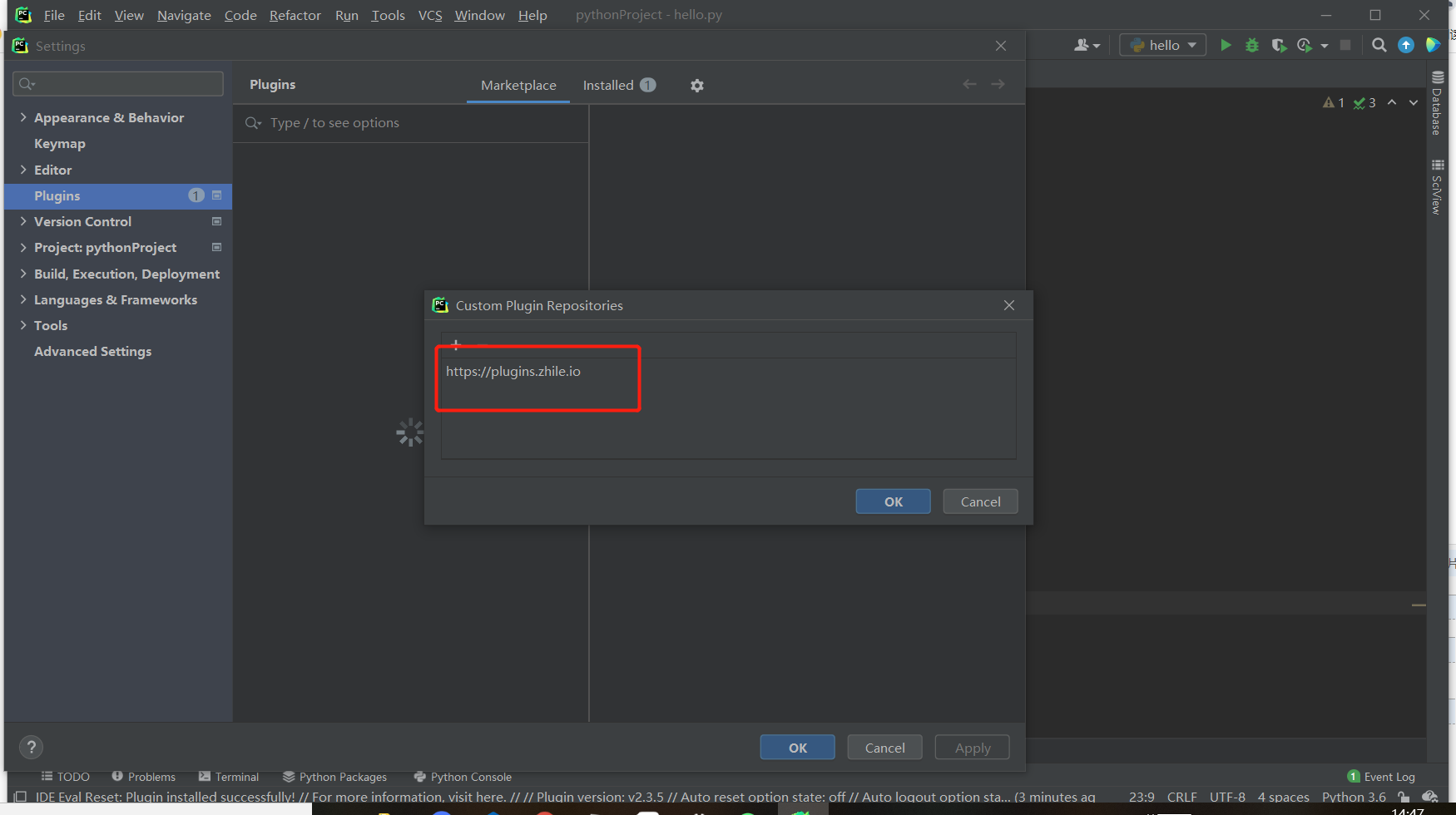Click the UTF-8 encoding widget
This screenshot has width=1456, height=815.
pos(1227,797)
